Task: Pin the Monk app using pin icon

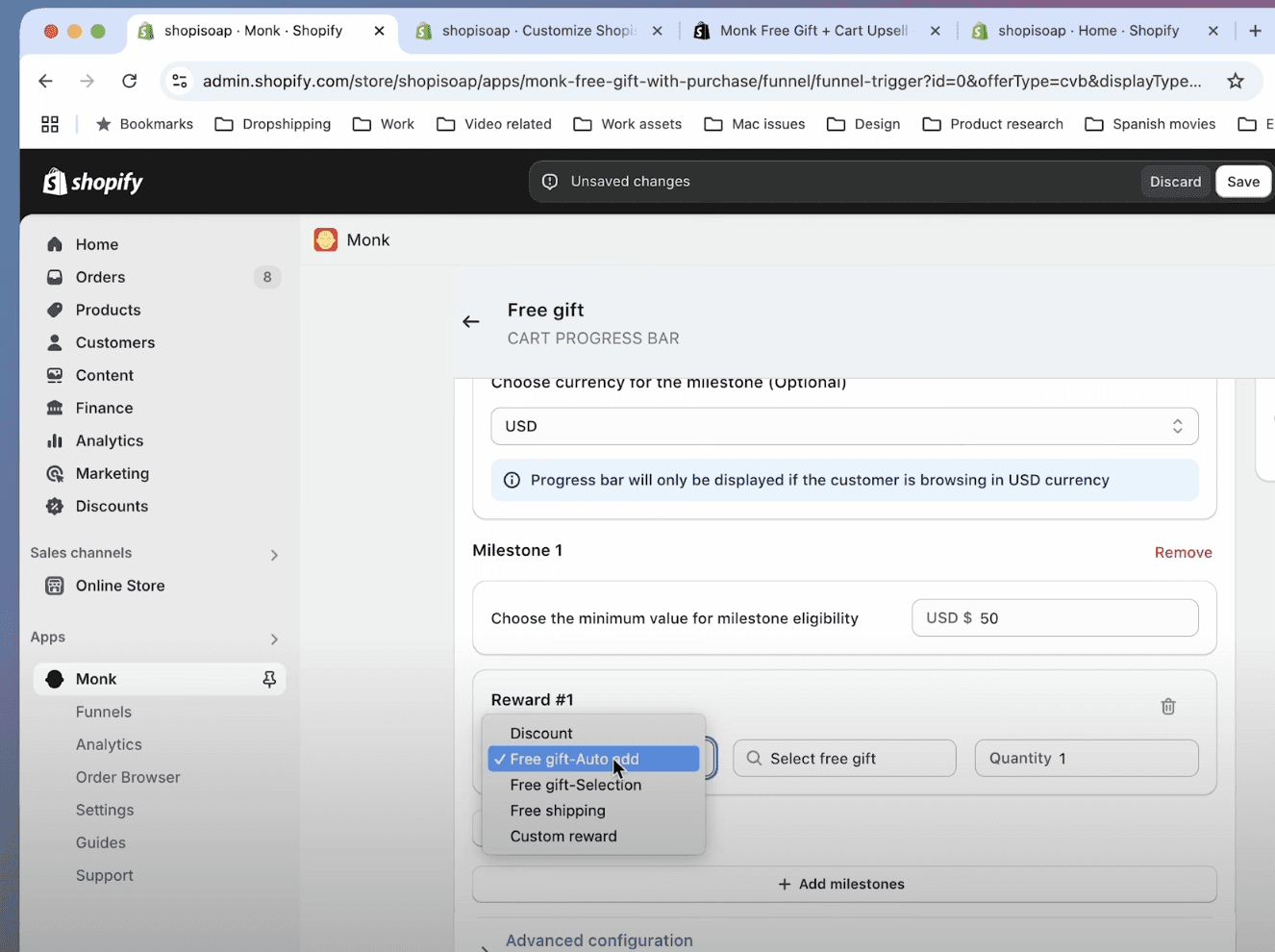Action: [x=269, y=679]
